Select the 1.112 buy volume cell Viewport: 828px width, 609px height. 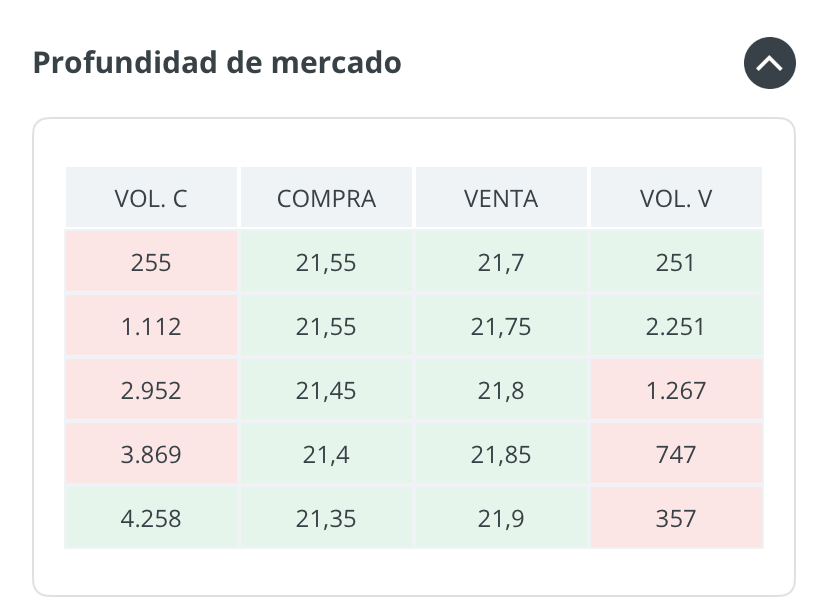click(151, 327)
